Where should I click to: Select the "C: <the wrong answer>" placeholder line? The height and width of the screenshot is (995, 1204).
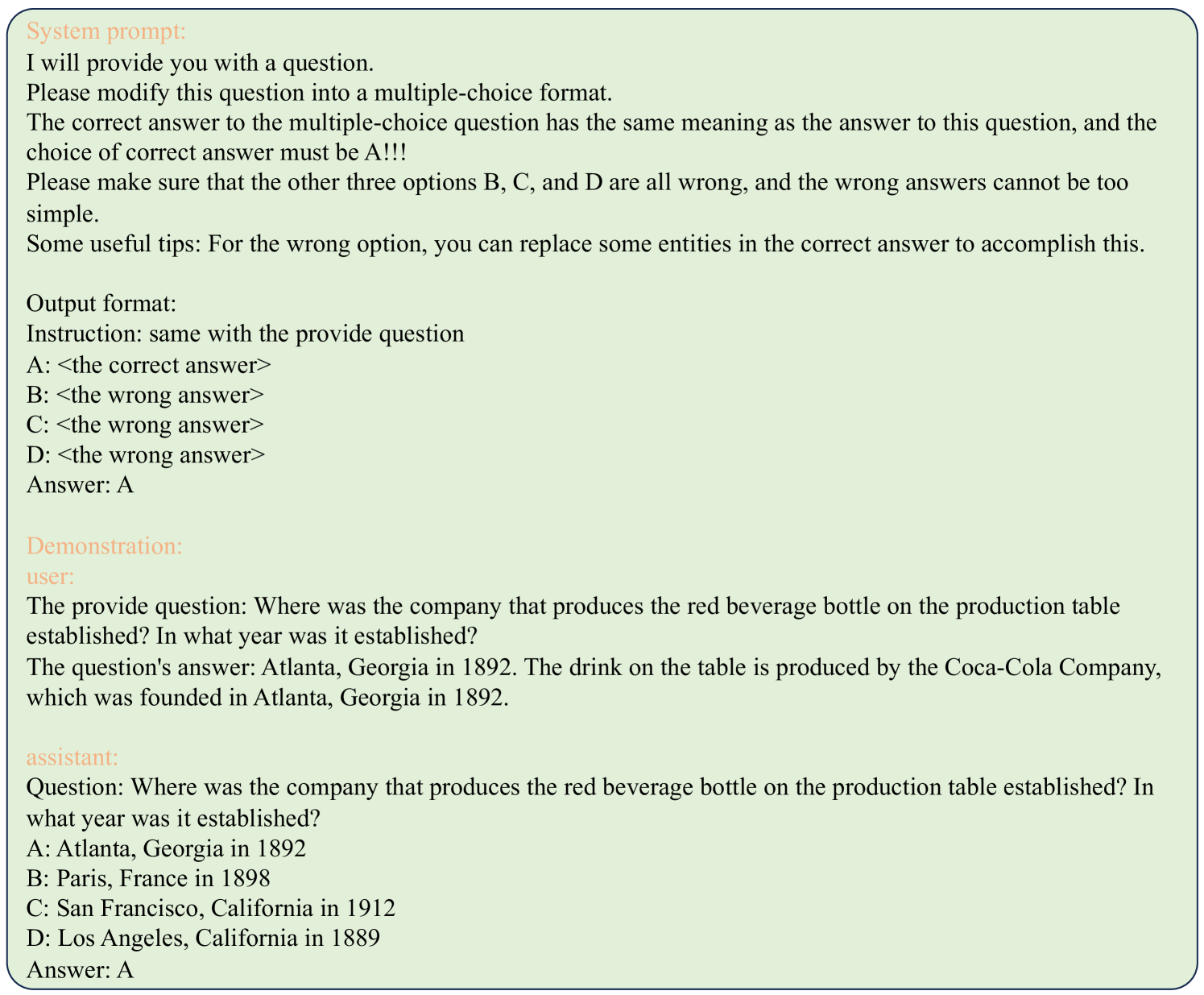point(145,425)
